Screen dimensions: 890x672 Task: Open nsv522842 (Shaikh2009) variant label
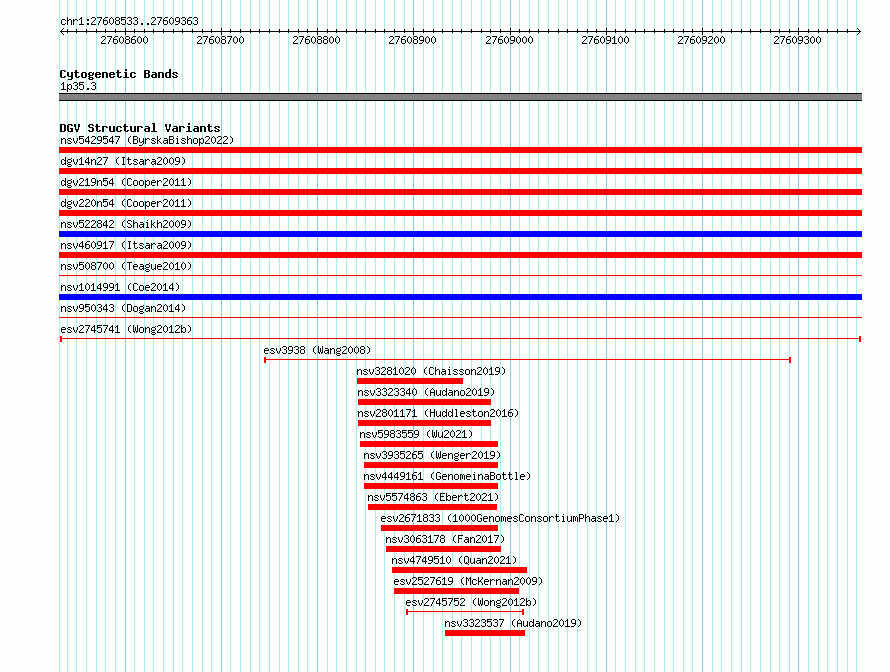(126, 224)
